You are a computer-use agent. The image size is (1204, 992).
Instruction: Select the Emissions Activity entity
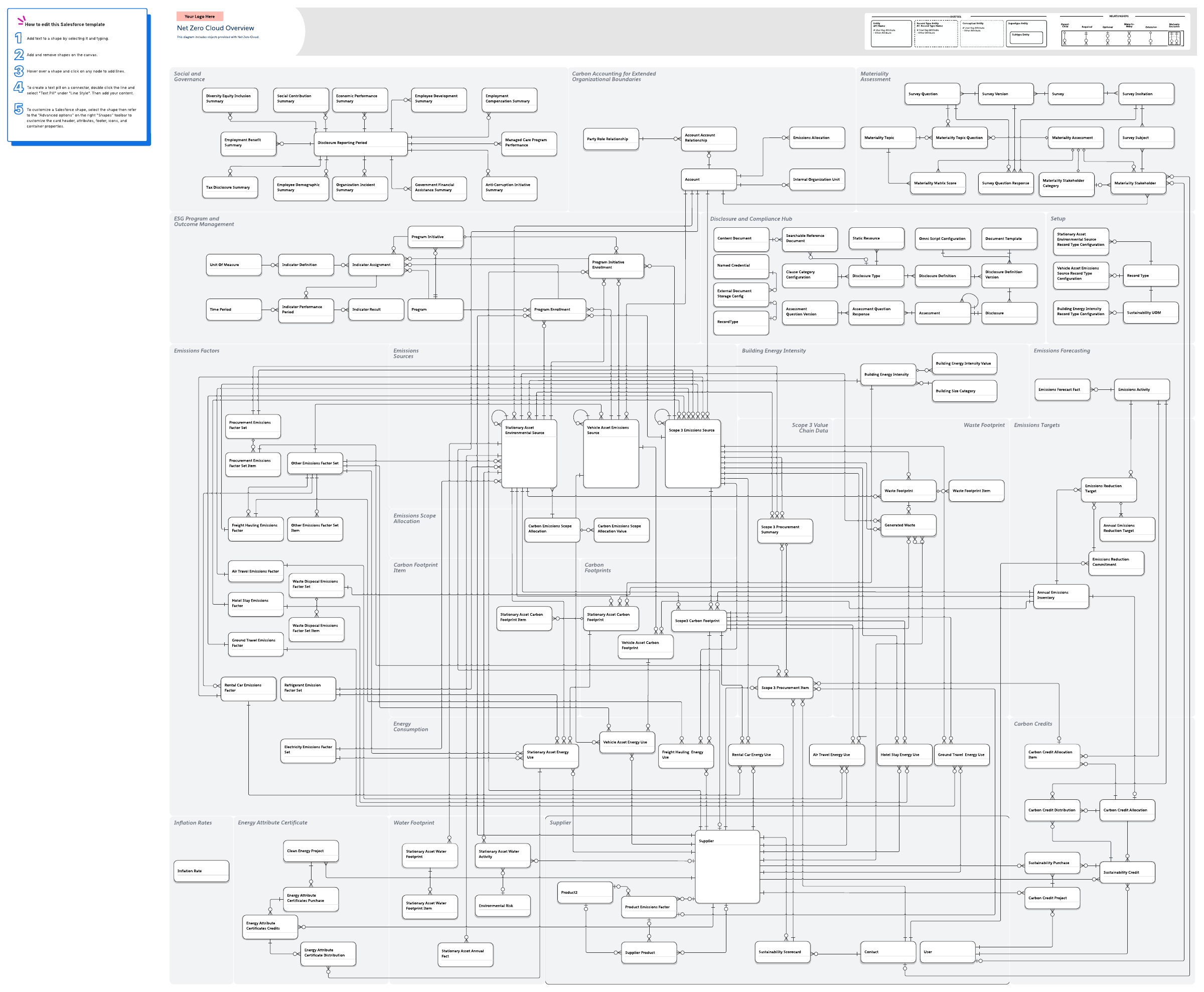(x=1141, y=390)
